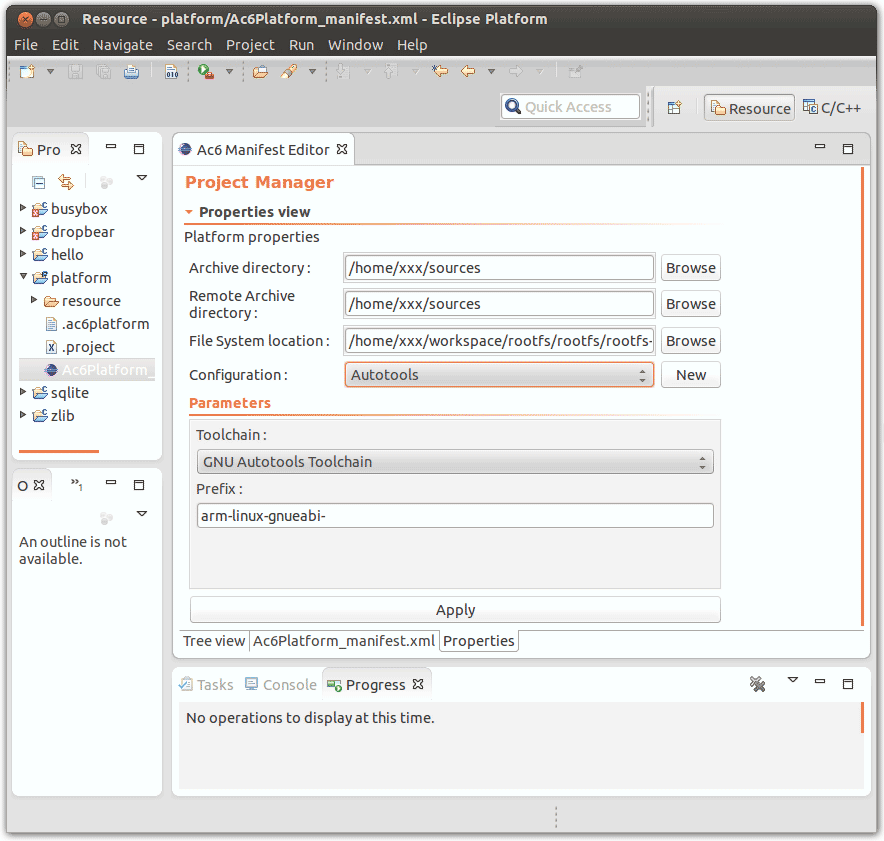Click the Back navigation arrow icon
Screen dimensions: 884x841
[468, 72]
